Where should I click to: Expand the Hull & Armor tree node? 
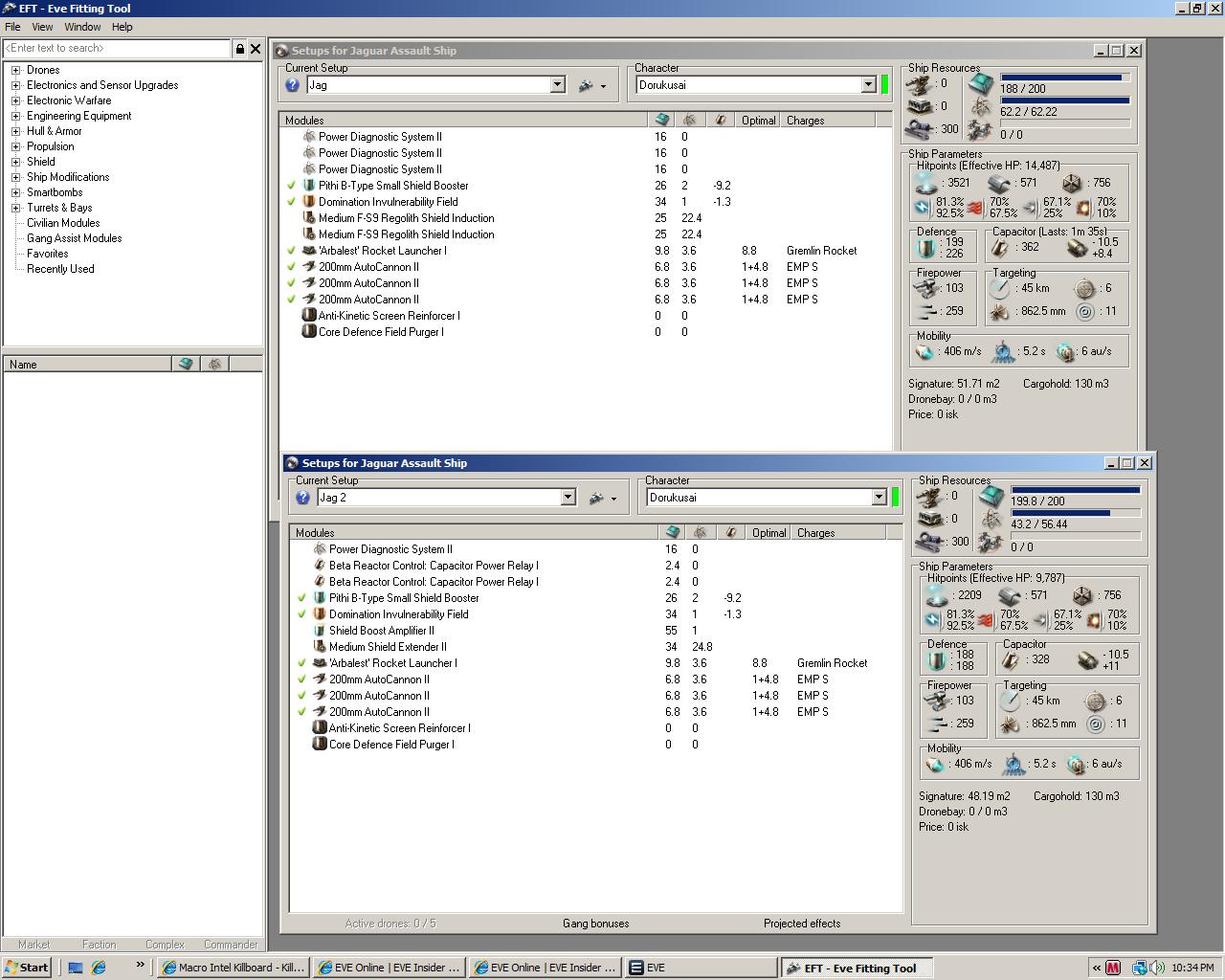pos(16,131)
